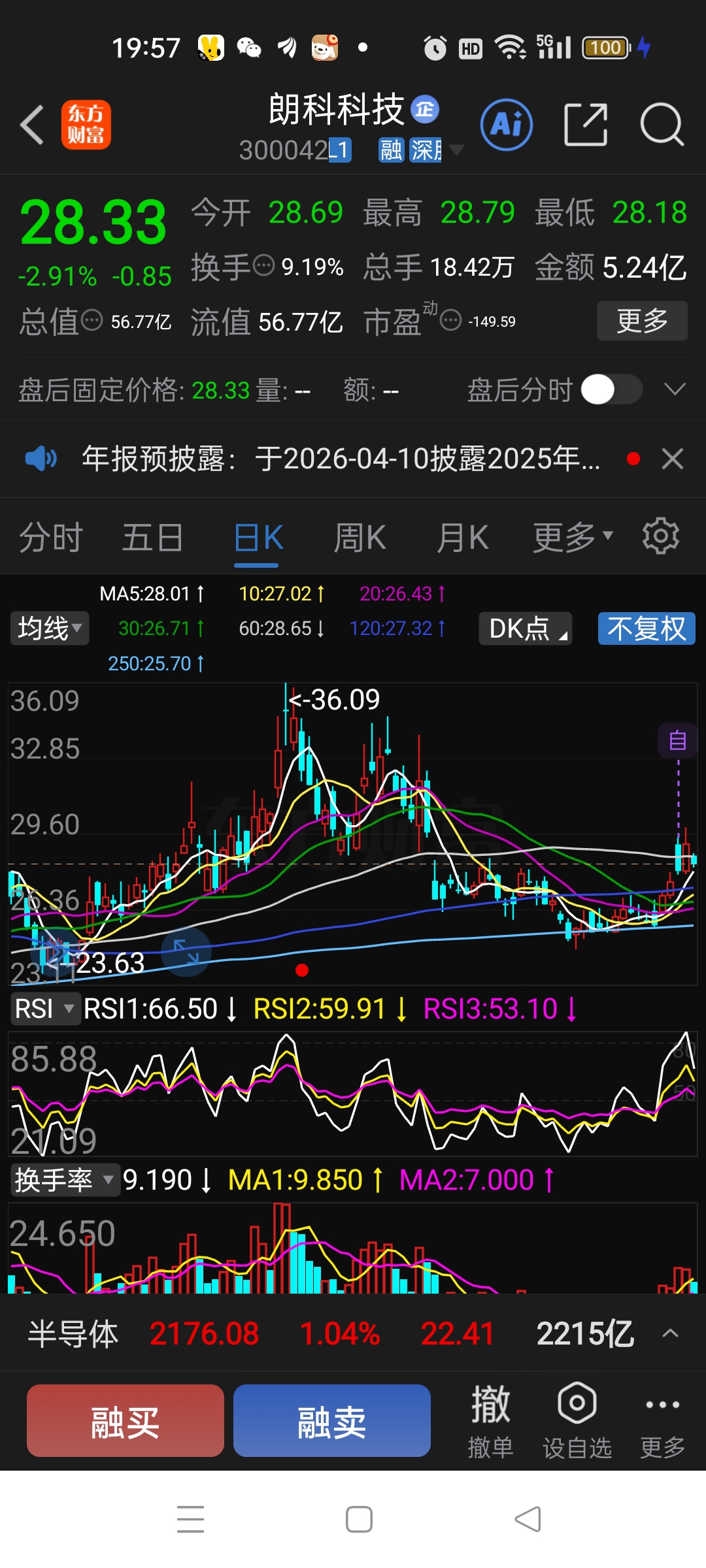Switch to the 五日 tab
The height and width of the screenshot is (1568, 706).
pos(152,537)
